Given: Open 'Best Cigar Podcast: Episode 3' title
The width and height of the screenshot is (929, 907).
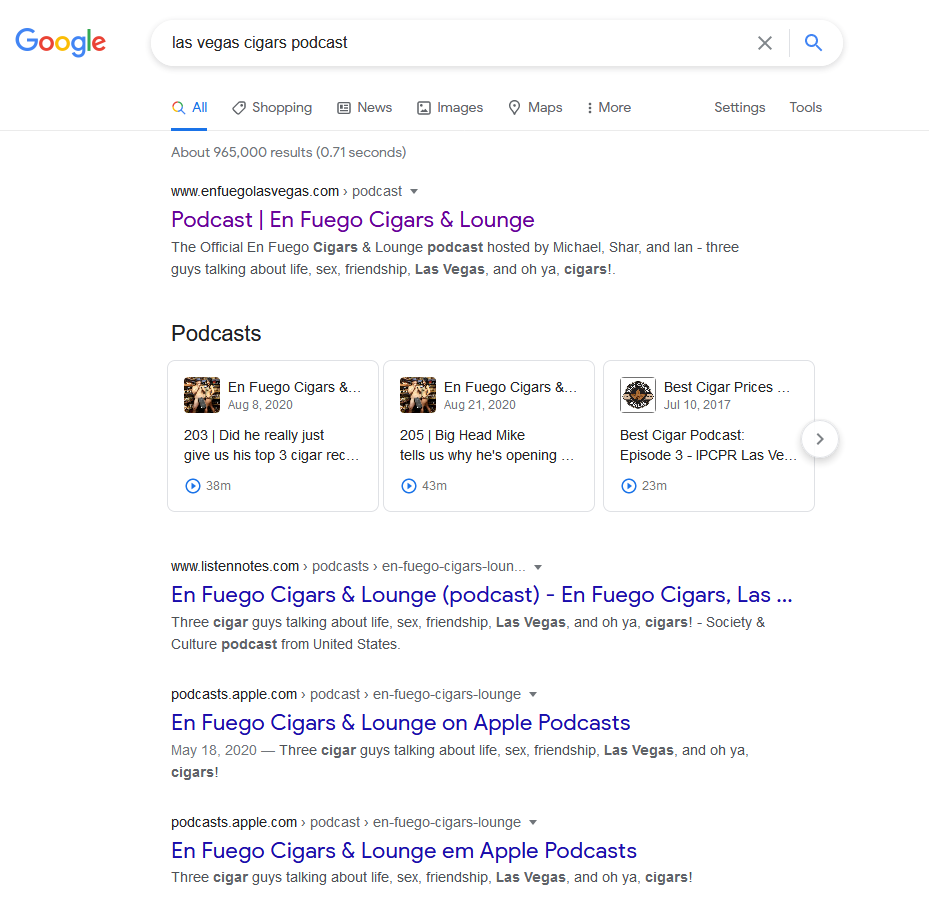Looking at the screenshot, I should 708,445.
